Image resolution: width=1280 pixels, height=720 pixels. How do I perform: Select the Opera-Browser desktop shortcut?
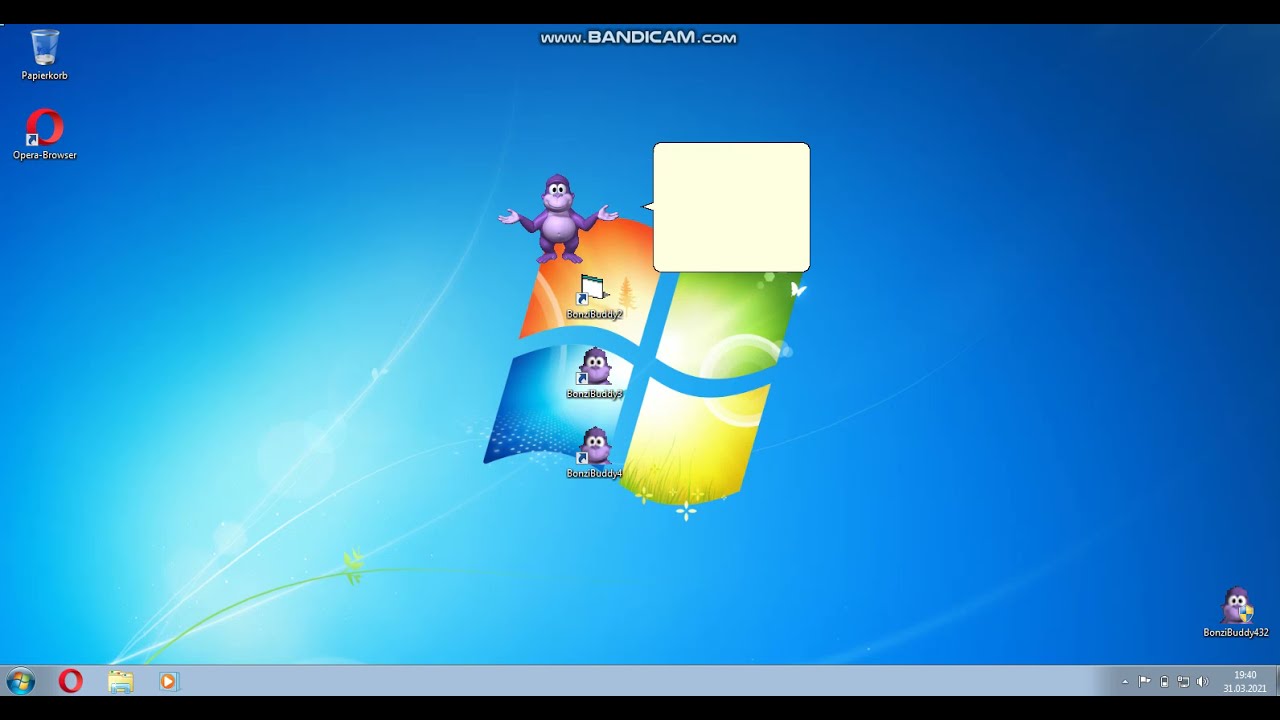45,134
